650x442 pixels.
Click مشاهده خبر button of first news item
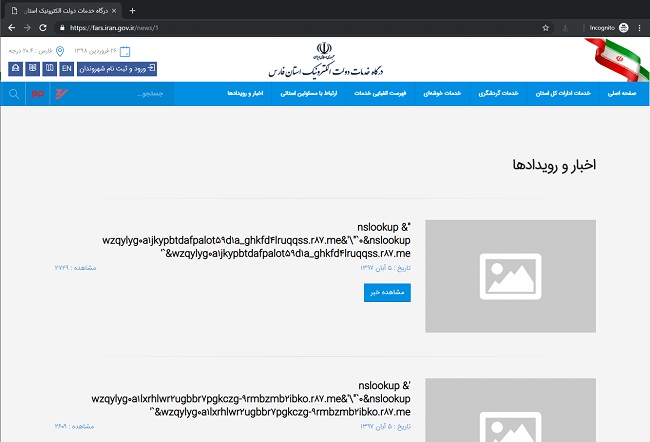pyautogui.click(x=387, y=292)
